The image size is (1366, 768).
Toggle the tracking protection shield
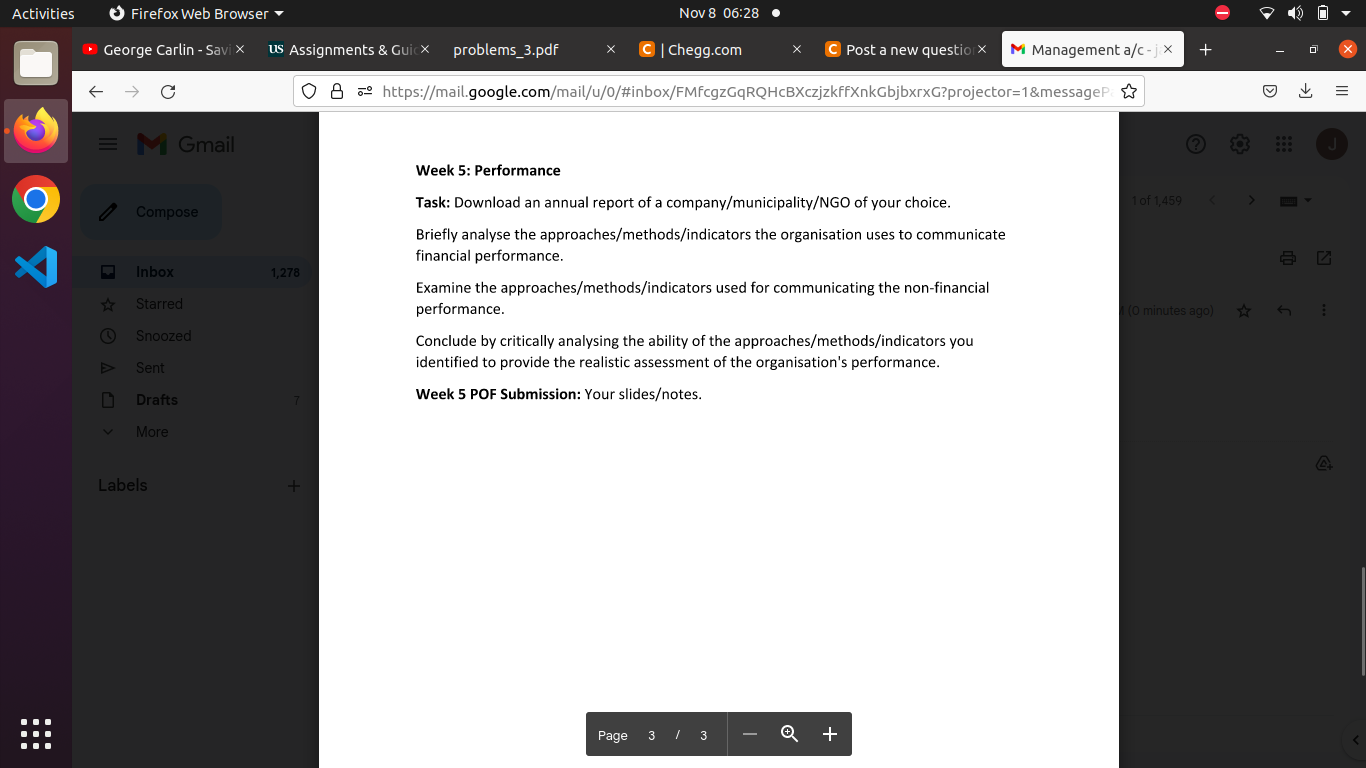point(308,90)
